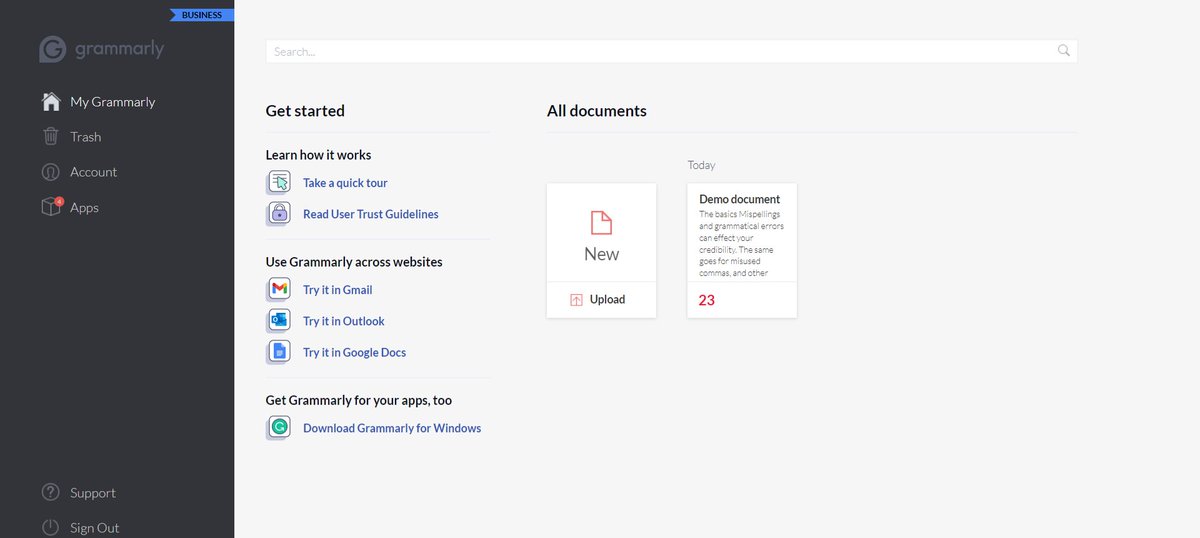
Task: Sign Out of Grammarly
Action: click(x=94, y=528)
